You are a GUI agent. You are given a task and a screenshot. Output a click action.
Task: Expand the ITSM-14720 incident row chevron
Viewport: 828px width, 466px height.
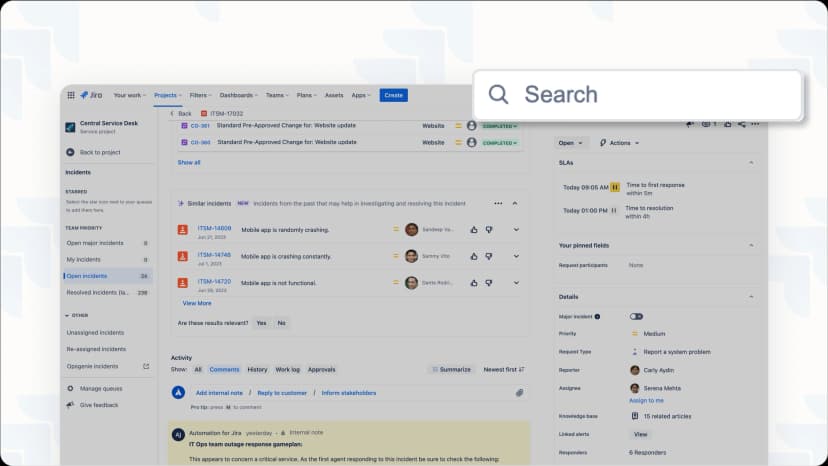[x=516, y=283]
